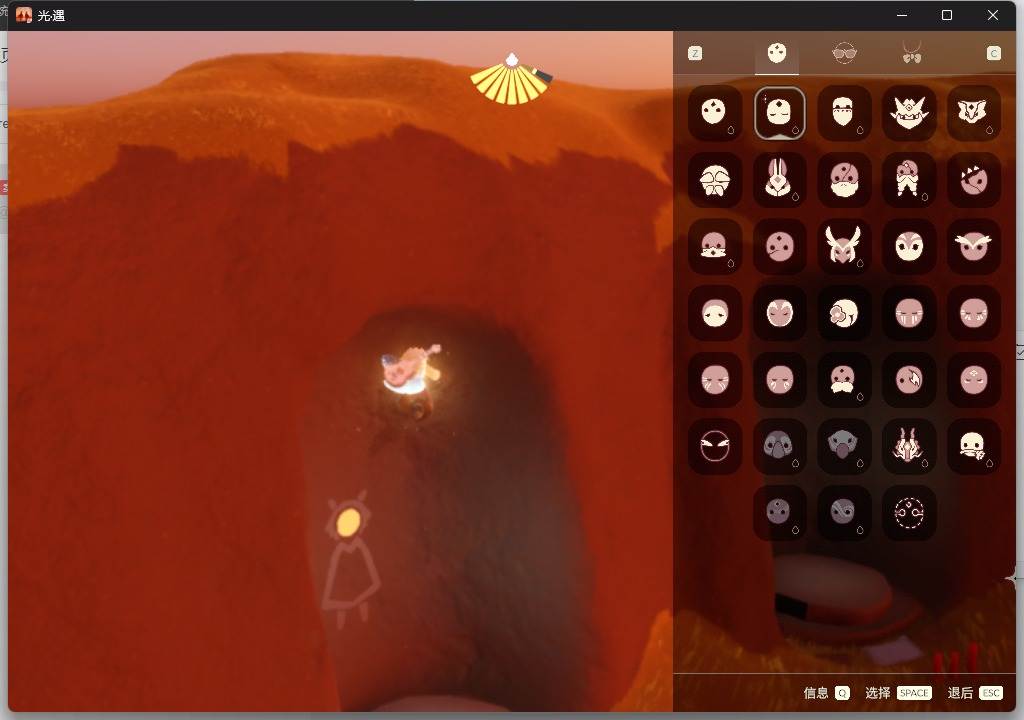This screenshot has height=720, width=1024.
Task: Select pink mask with whisker lines
Action: 714,380
